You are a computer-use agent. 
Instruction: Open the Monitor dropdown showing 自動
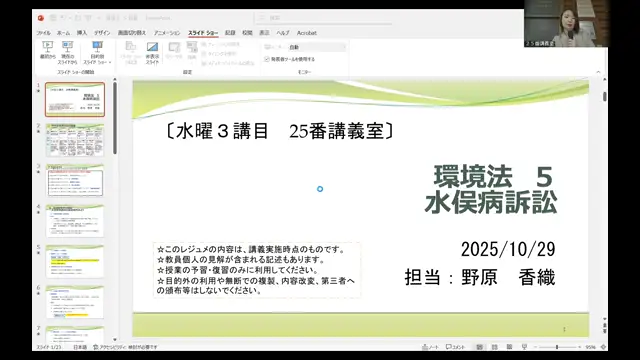pos(316,47)
